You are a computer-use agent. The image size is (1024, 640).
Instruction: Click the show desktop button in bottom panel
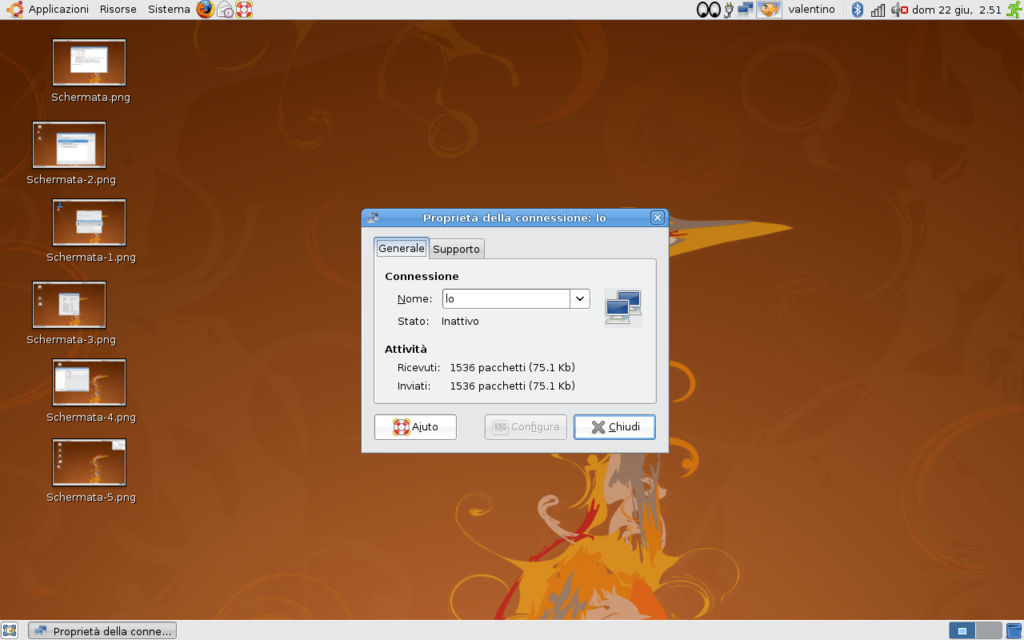(x=10, y=631)
